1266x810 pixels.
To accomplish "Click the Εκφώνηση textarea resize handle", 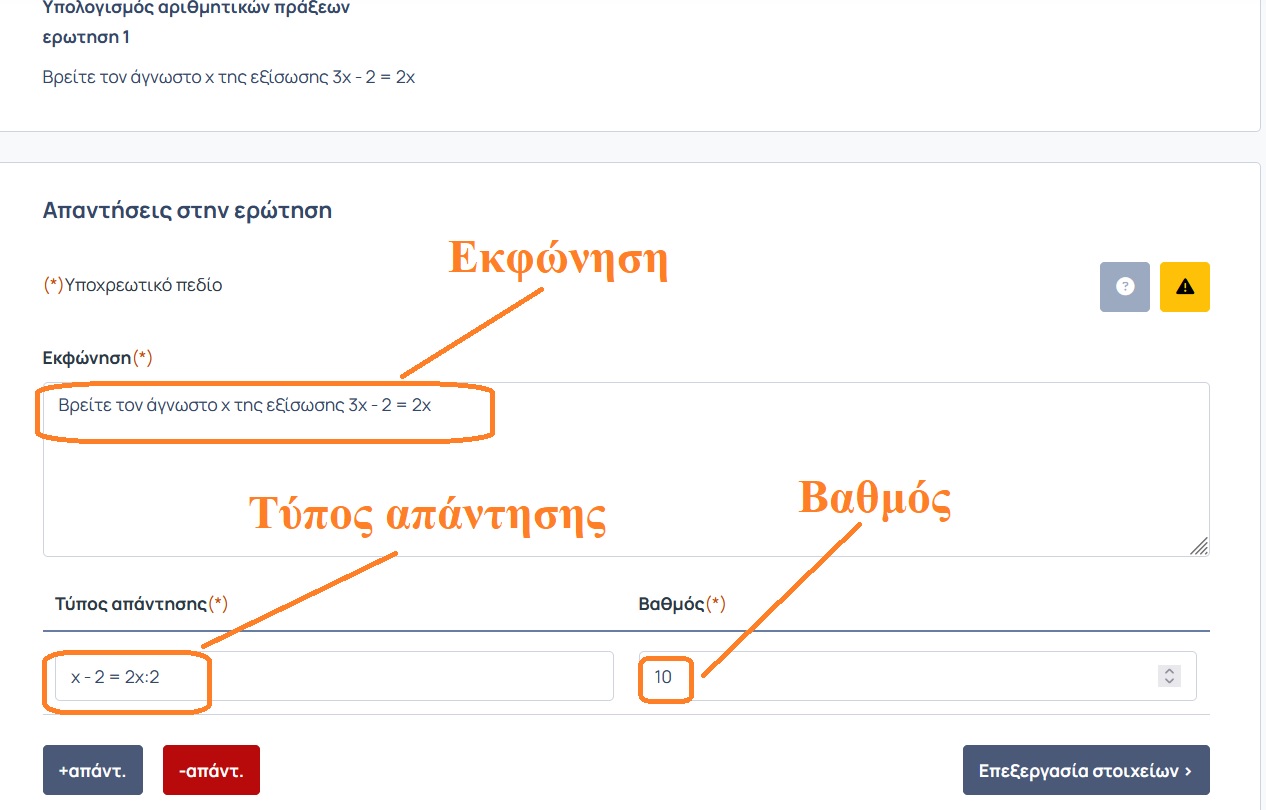I will pos(1199,545).
